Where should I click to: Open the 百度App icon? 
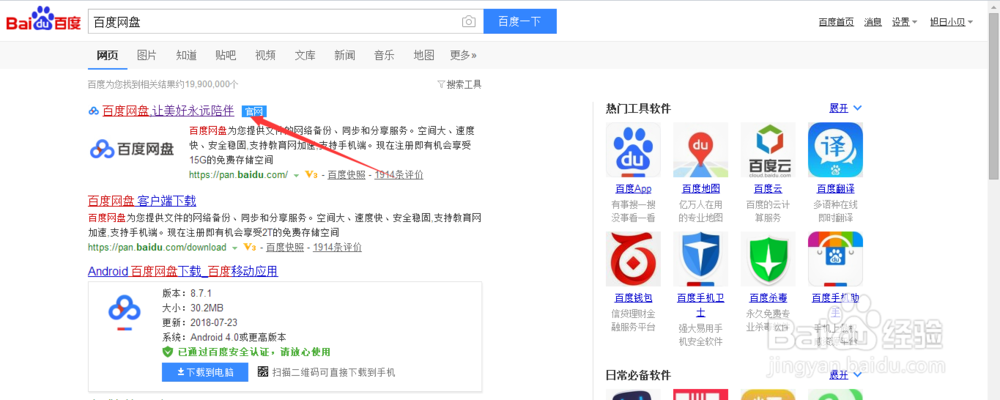[633, 150]
